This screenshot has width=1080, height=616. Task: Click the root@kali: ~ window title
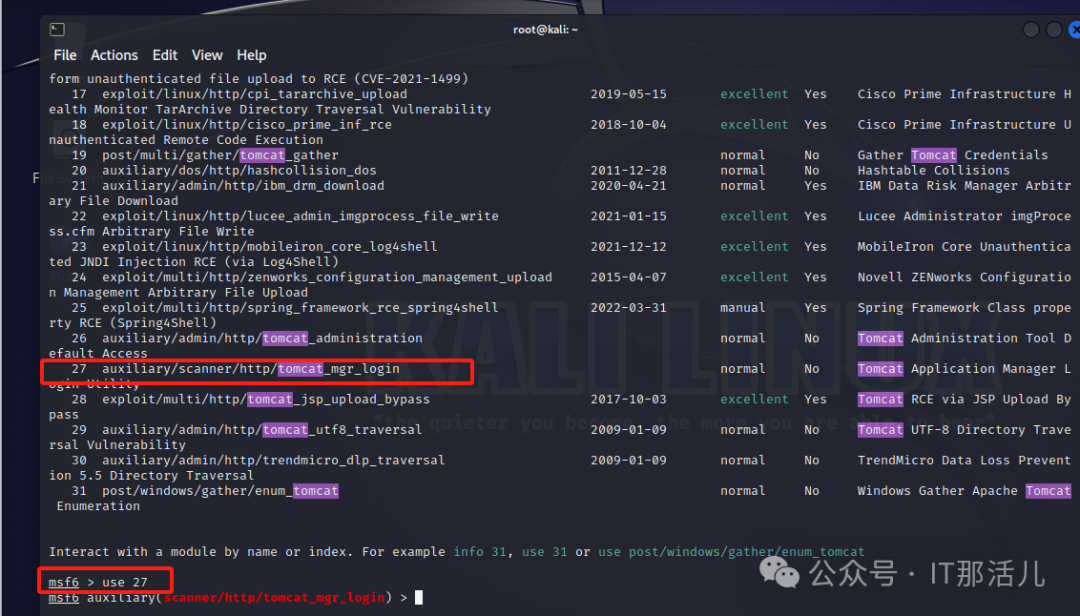(546, 30)
